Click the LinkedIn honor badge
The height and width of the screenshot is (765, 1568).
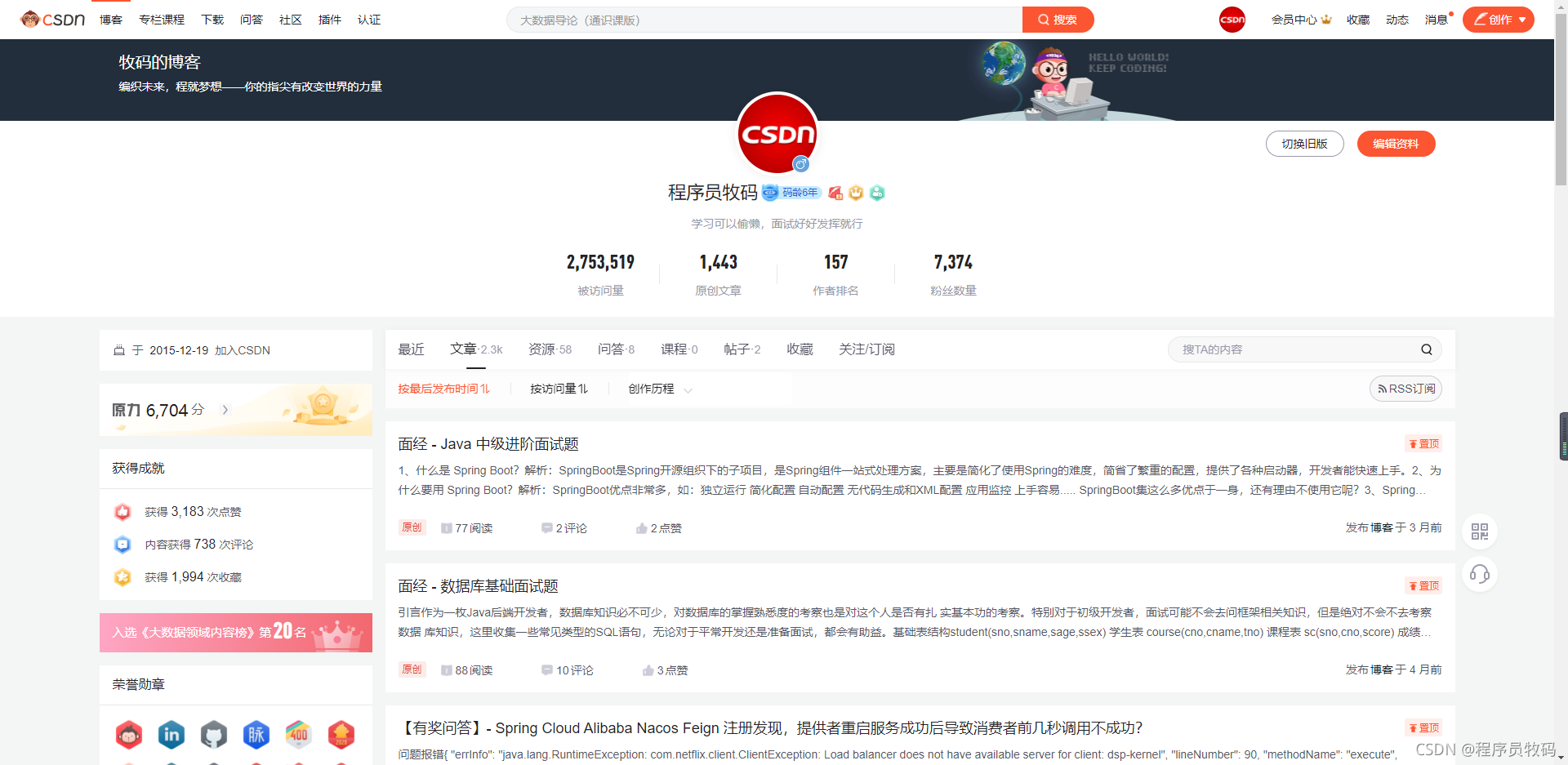171,735
